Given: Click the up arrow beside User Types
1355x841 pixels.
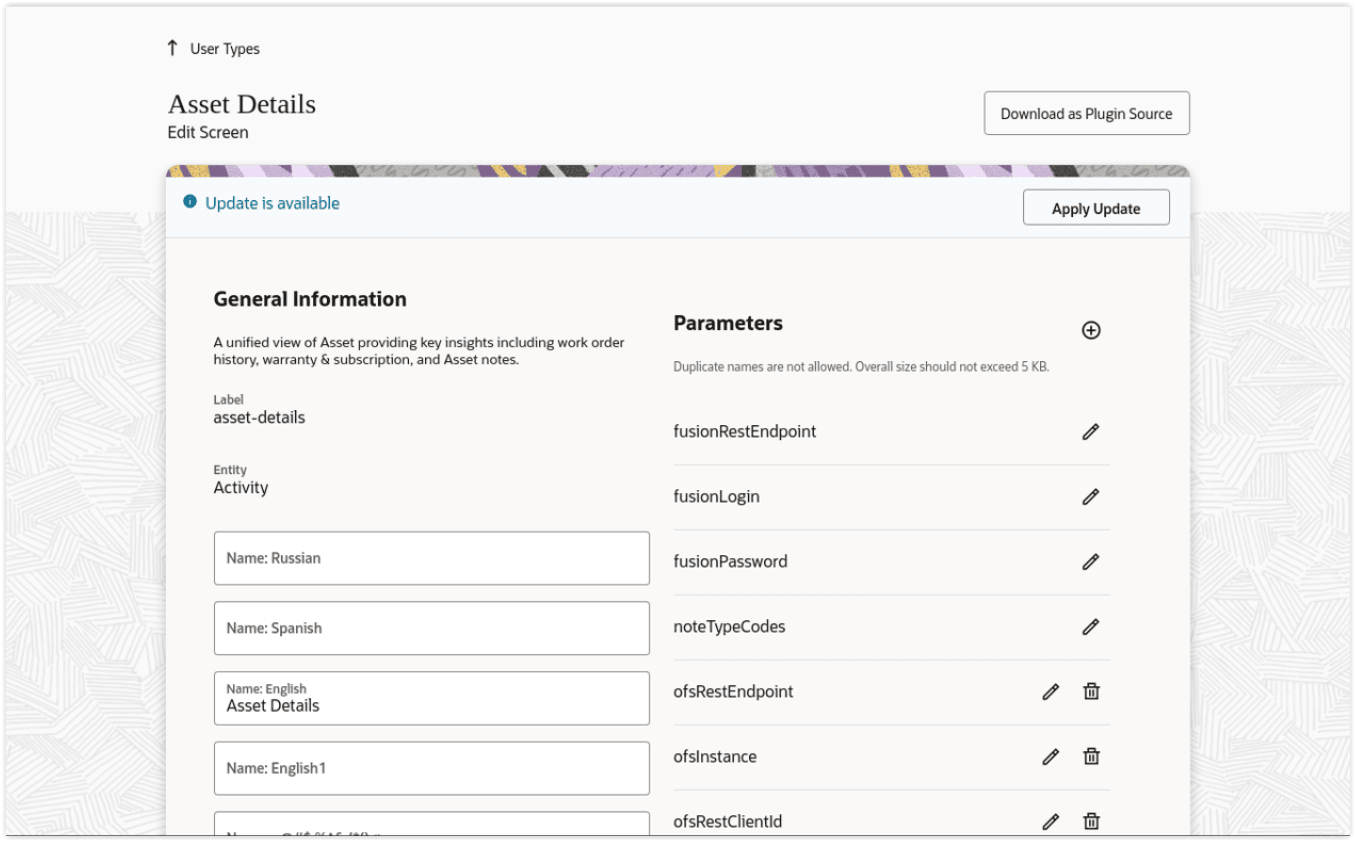Looking at the screenshot, I should coord(172,48).
